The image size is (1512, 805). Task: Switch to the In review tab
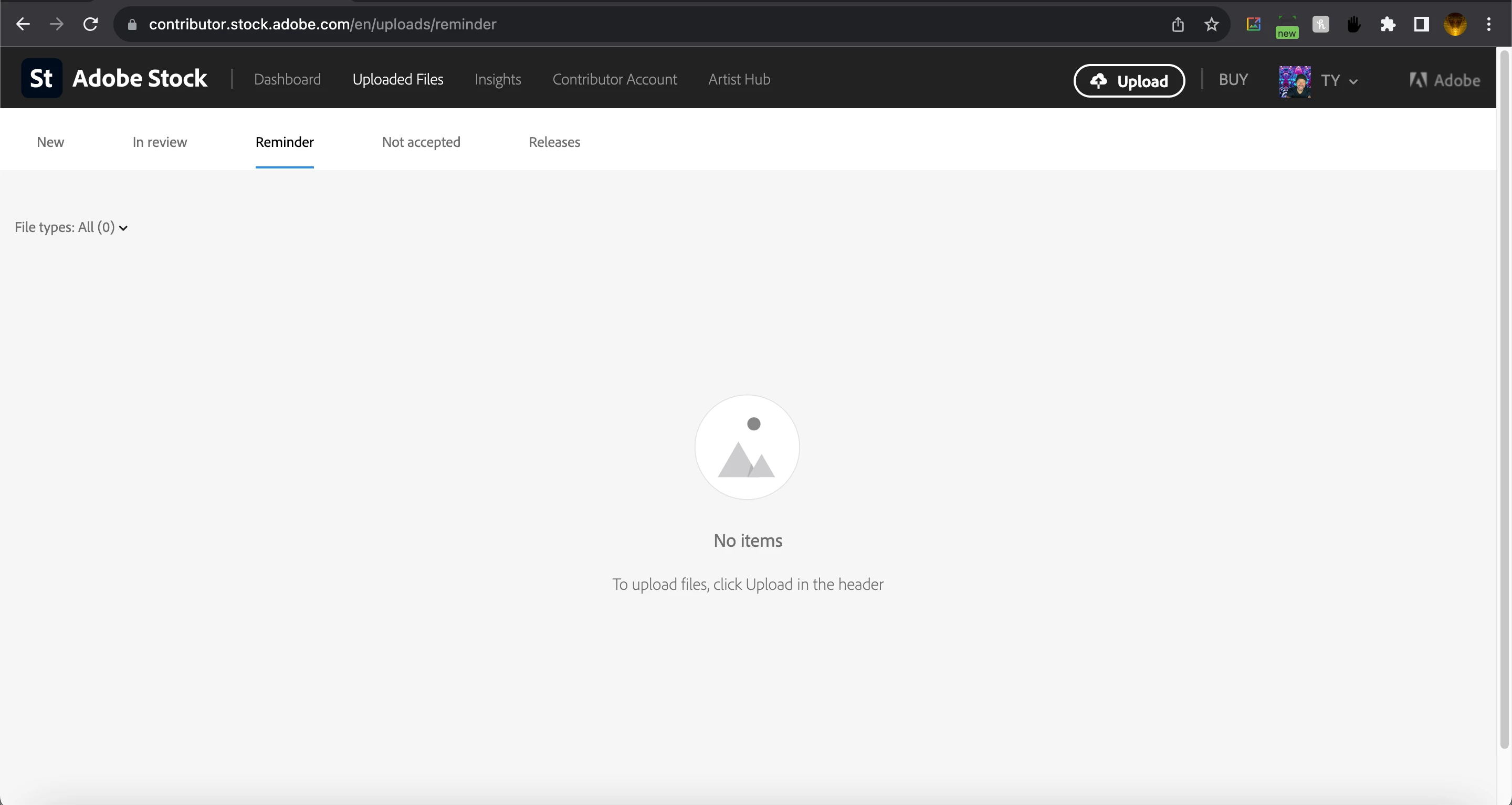click(160, 142)
